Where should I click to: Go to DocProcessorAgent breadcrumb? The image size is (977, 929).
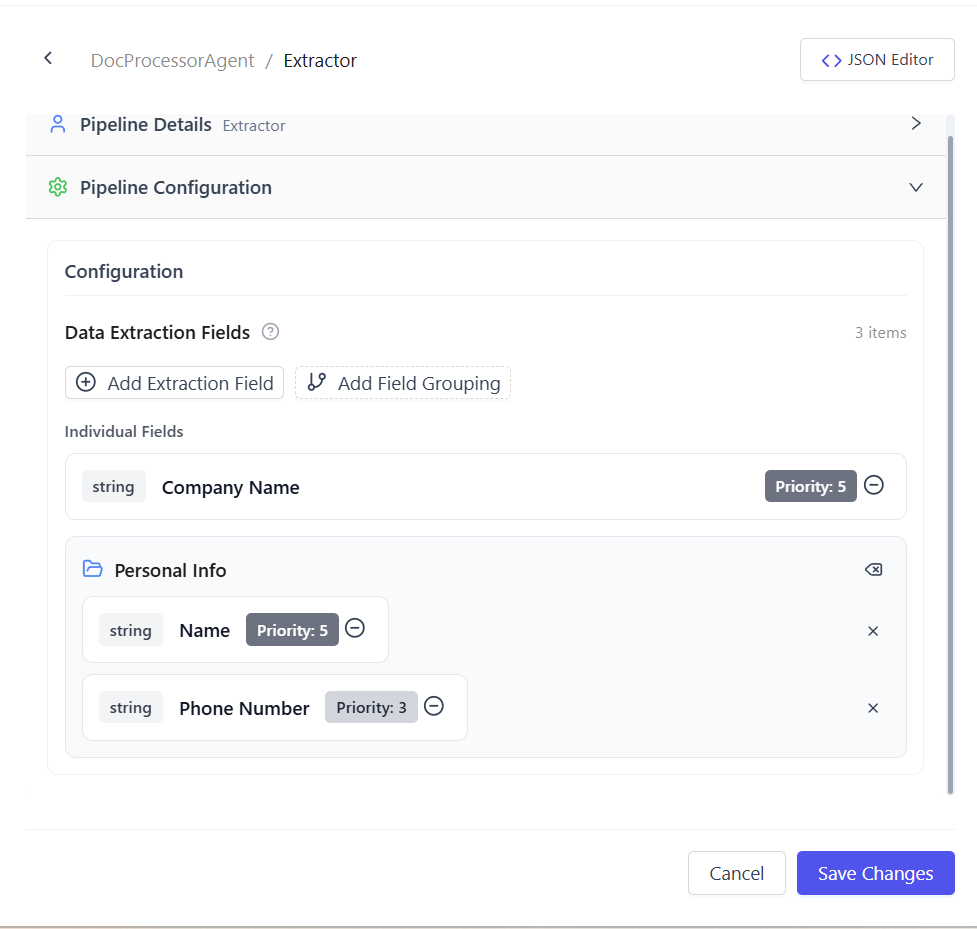click(x=172, y=61)
